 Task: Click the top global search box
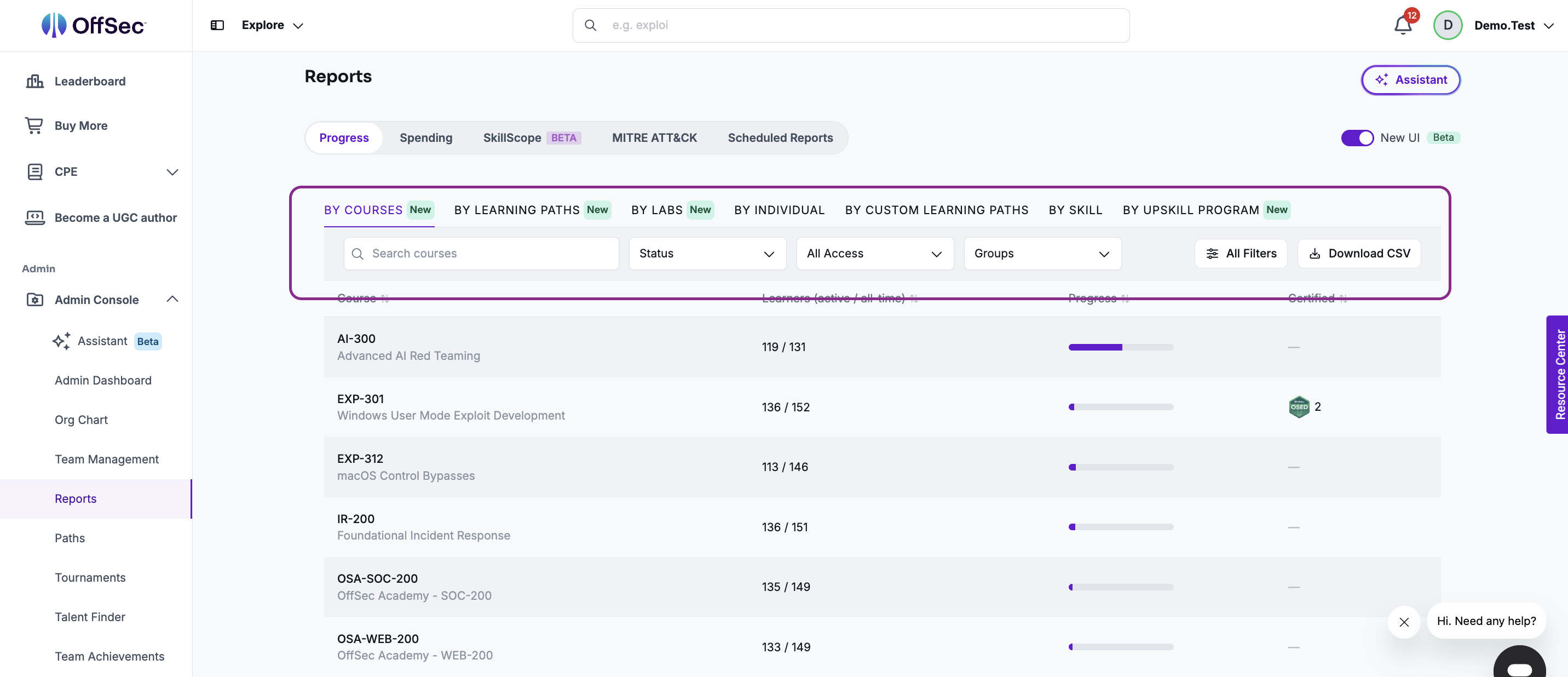[850, 25]
